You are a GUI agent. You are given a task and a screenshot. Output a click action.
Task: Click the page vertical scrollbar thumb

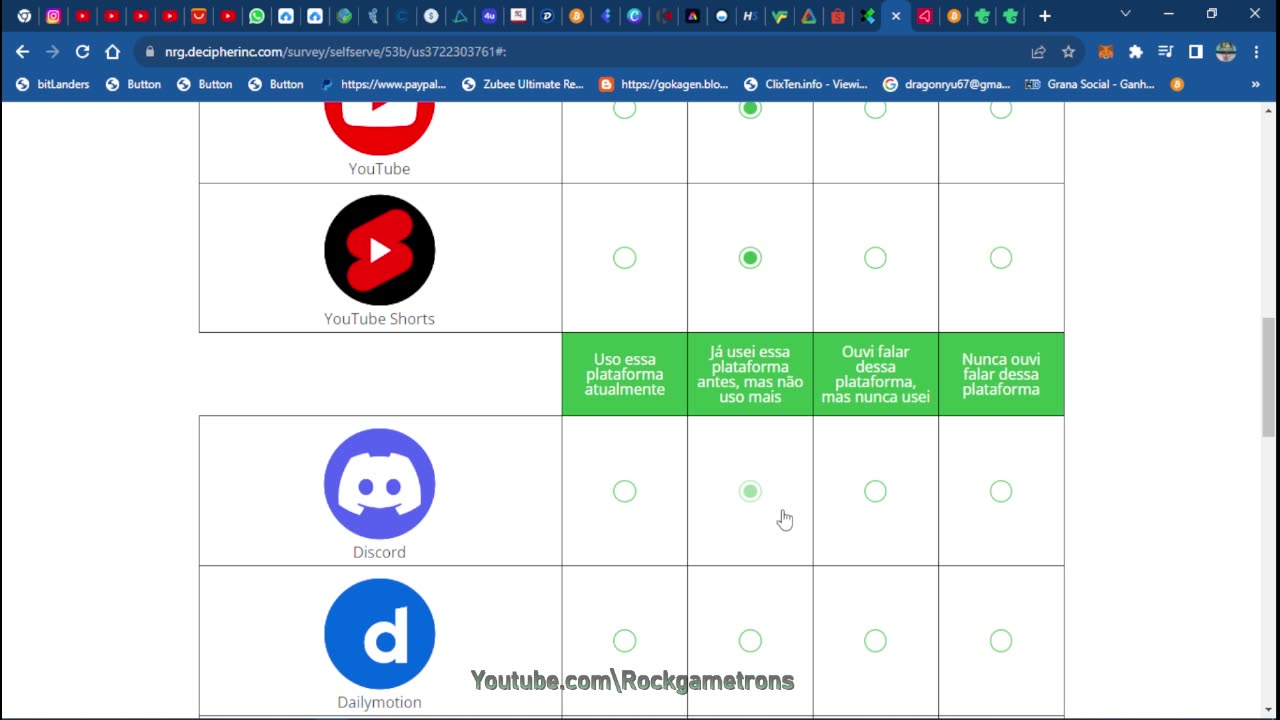(x=1269, y=377)
